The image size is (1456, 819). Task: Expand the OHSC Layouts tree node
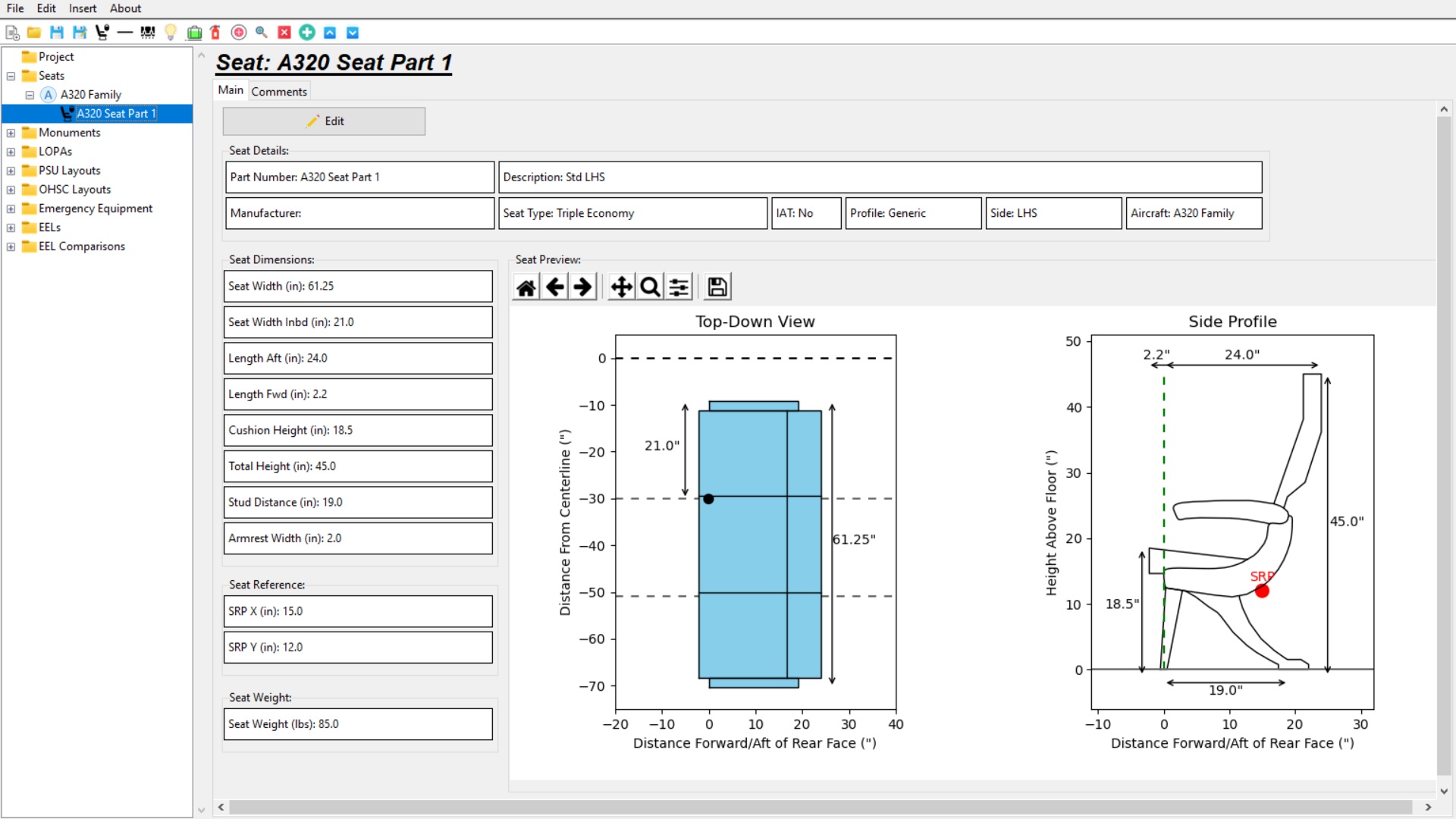pos(11,190)
